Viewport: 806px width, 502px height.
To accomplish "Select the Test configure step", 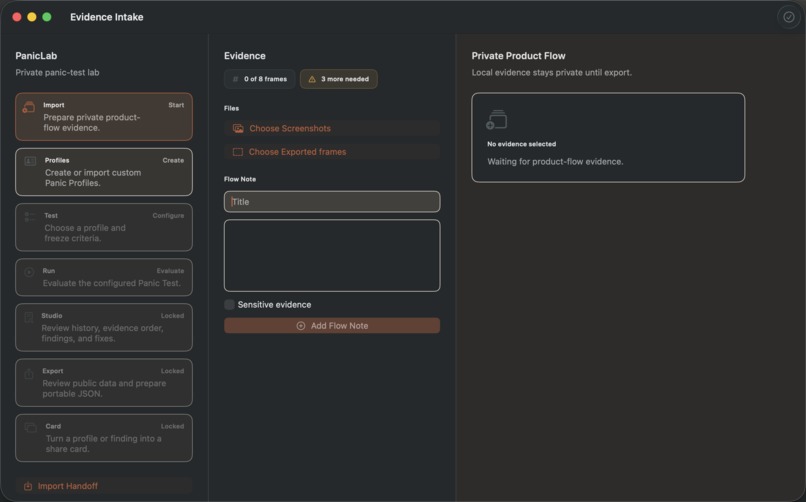I will coord(104,227).
